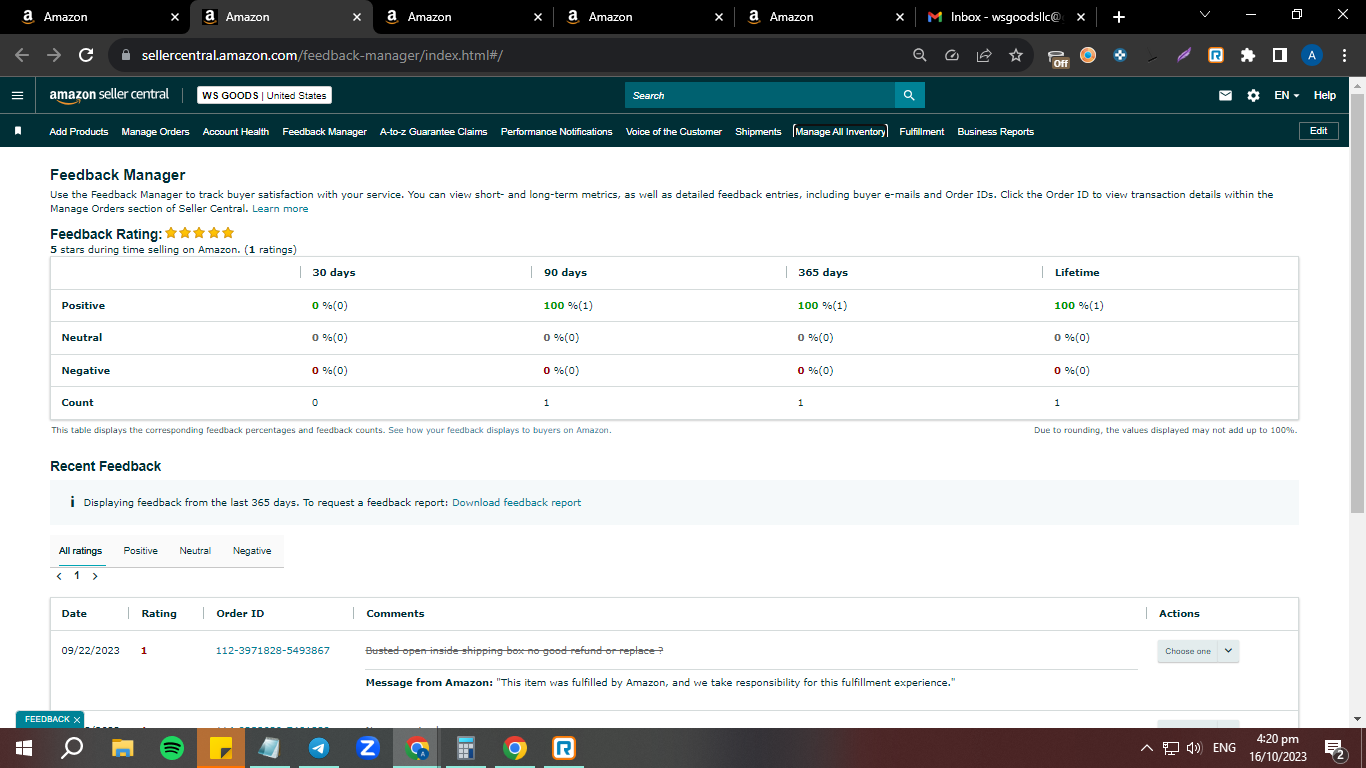Viewport: 1366px width, 768px height.
Task: Click the volume speaker tray icon
Action: click(1194, 748)
